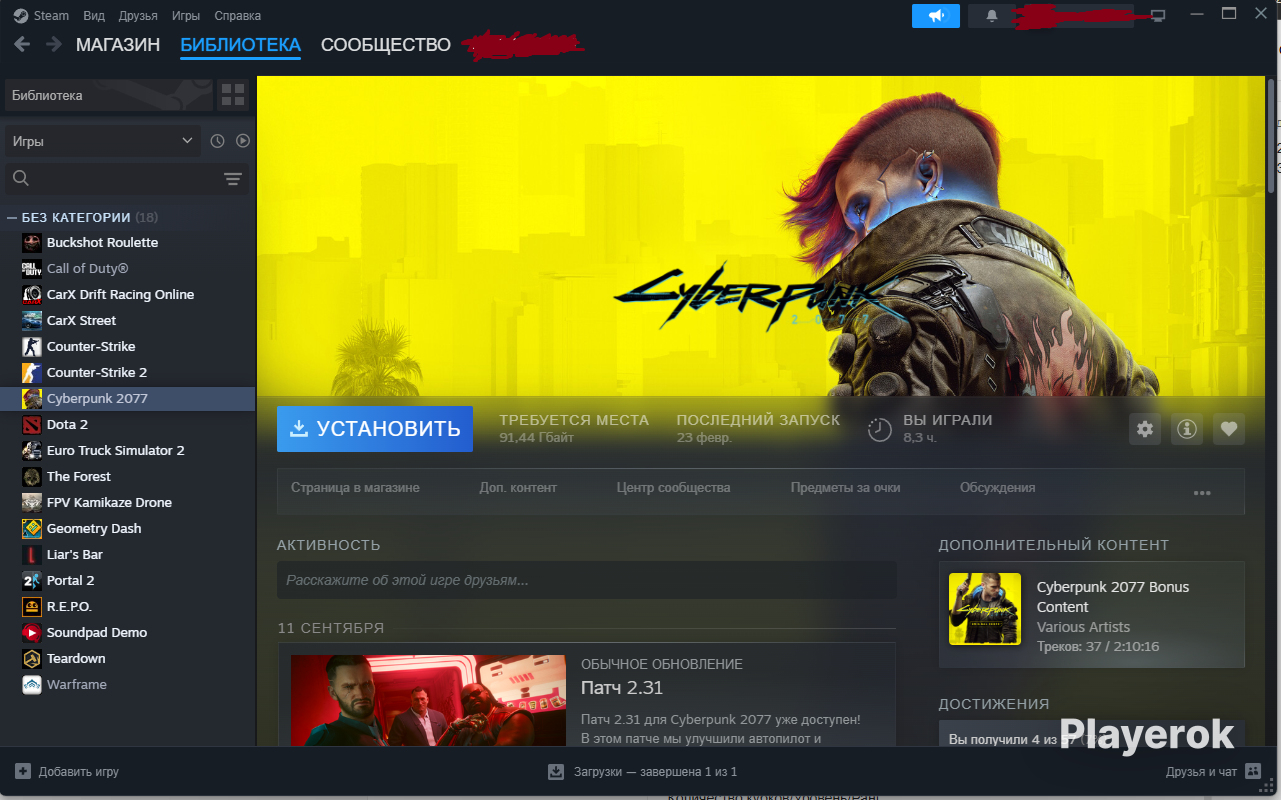Select the Counter-Strike 2 icon
1281x800 pixels.
31,373
